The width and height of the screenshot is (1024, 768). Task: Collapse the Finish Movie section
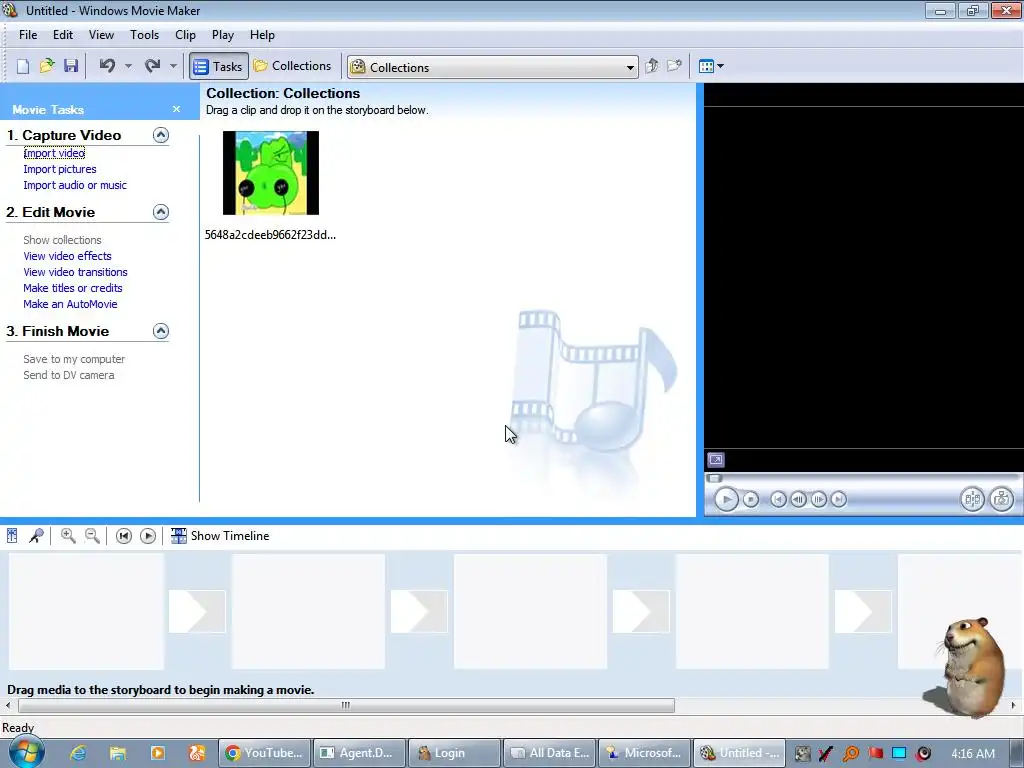(x=161, y=331)
